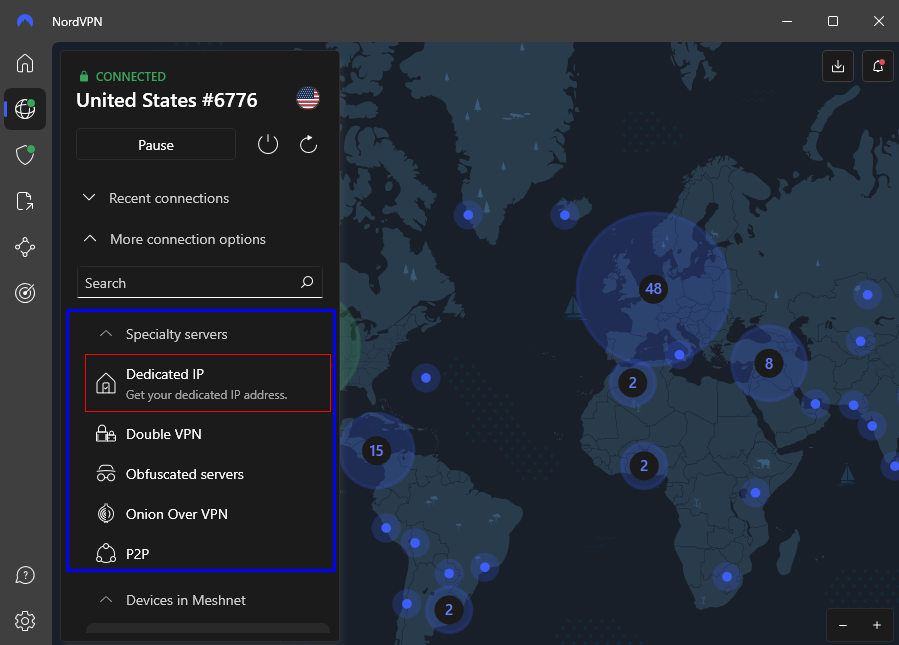Pause the VPN connection
Image resolution: width=899 pixels, height=645 pixels.
pyautogui.click(x=156, y=144)
